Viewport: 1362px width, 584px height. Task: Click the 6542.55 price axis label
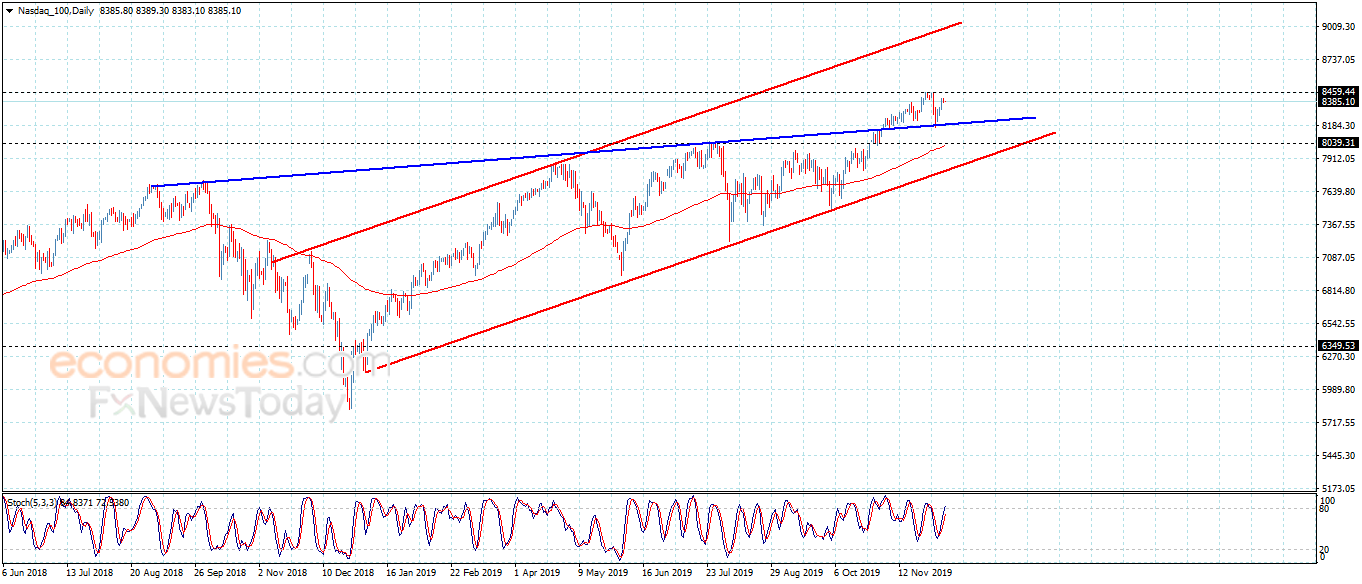click(x=1337, y=324)
